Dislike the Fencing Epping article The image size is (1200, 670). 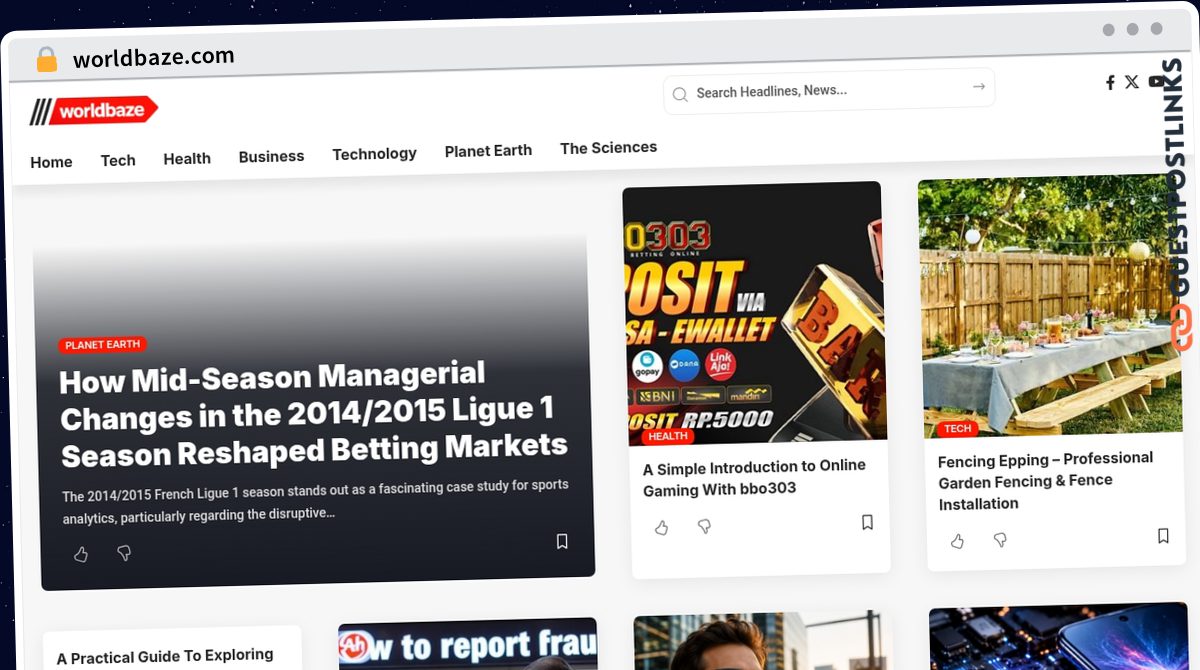1000,540
